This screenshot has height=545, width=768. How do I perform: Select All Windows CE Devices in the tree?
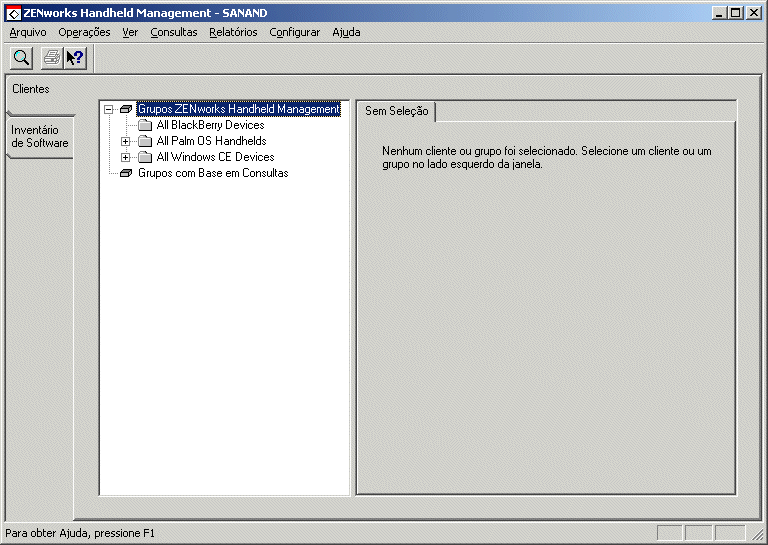(216, 157)
